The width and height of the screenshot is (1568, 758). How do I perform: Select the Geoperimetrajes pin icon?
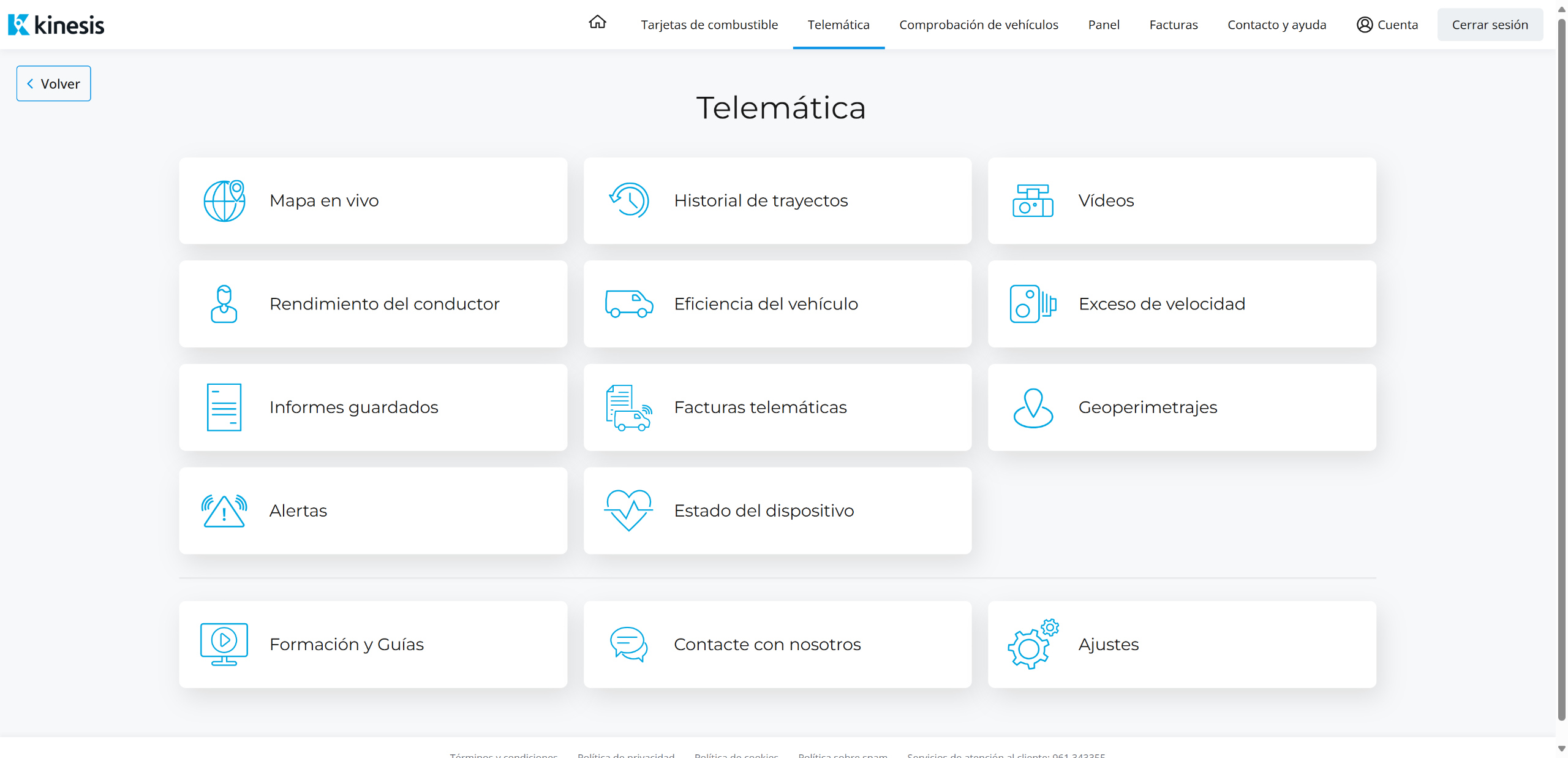point(1033,407)
